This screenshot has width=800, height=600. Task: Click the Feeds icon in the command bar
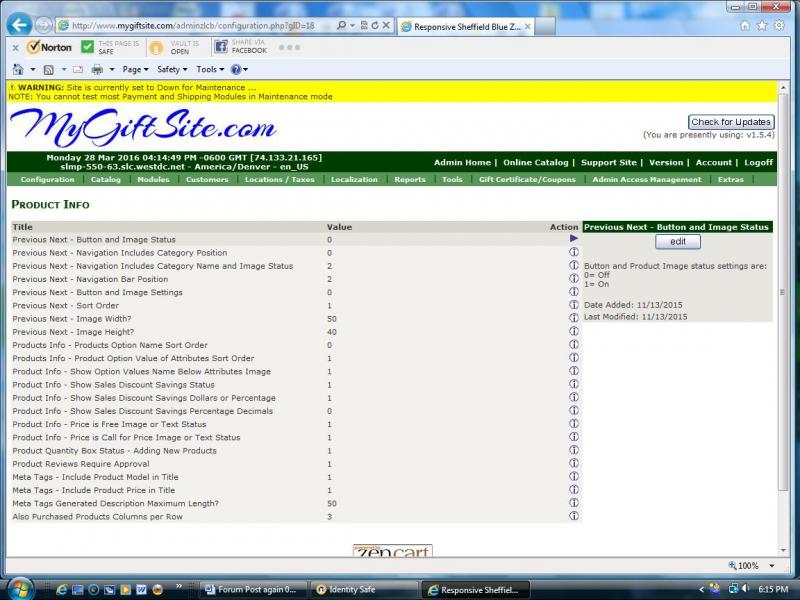(x=49, y=69)
